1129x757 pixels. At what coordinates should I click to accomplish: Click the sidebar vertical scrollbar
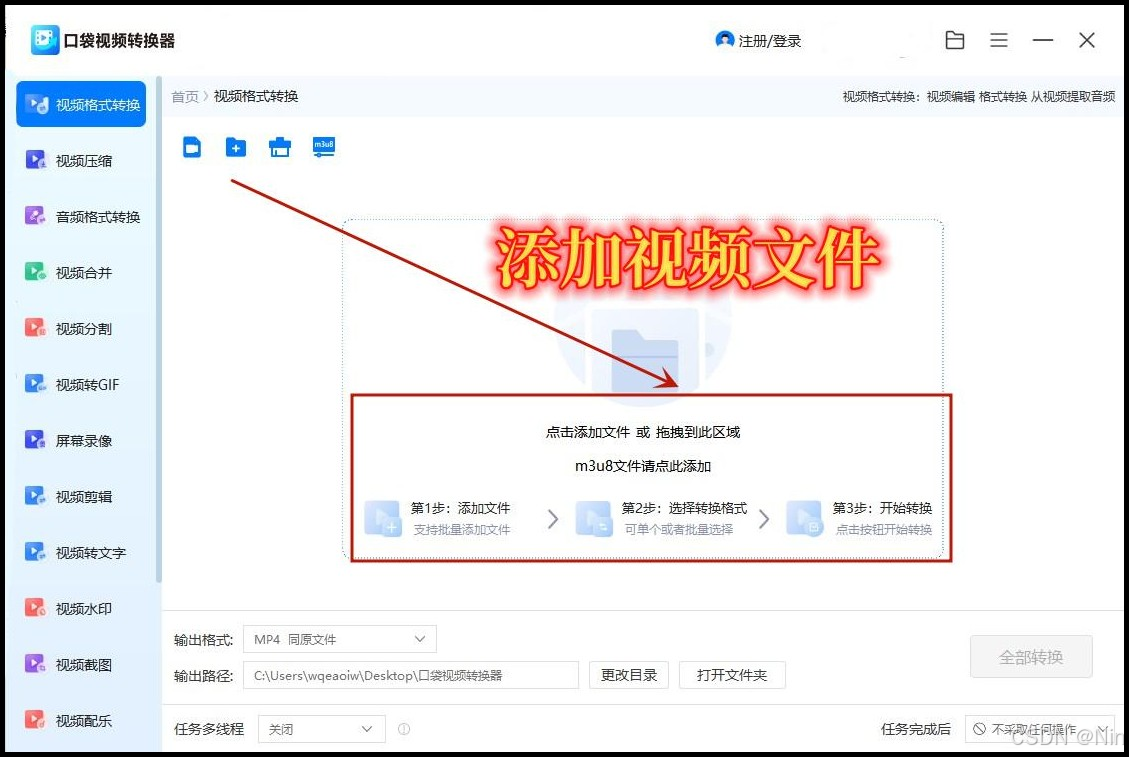[x=158, y=330]
